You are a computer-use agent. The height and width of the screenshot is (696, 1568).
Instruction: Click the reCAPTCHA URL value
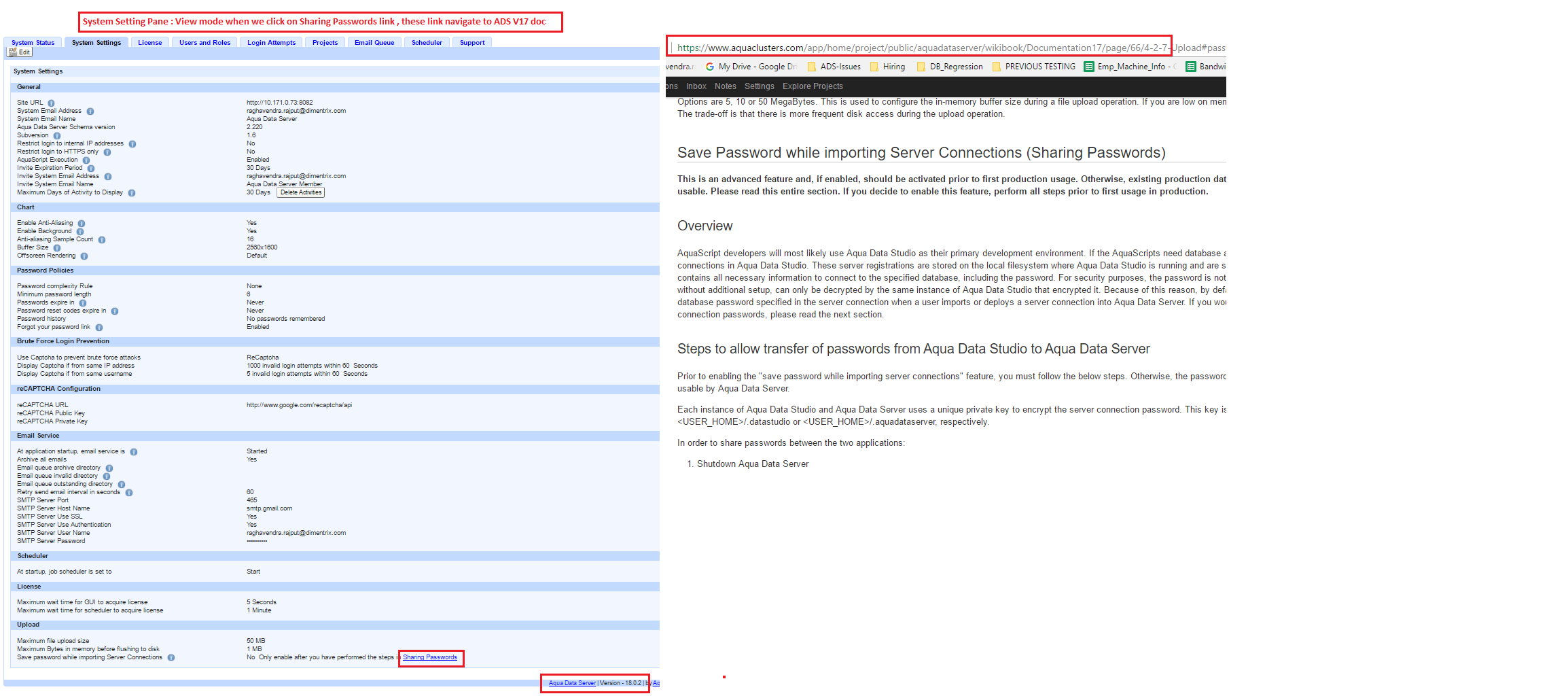click(x=299, y=405)
